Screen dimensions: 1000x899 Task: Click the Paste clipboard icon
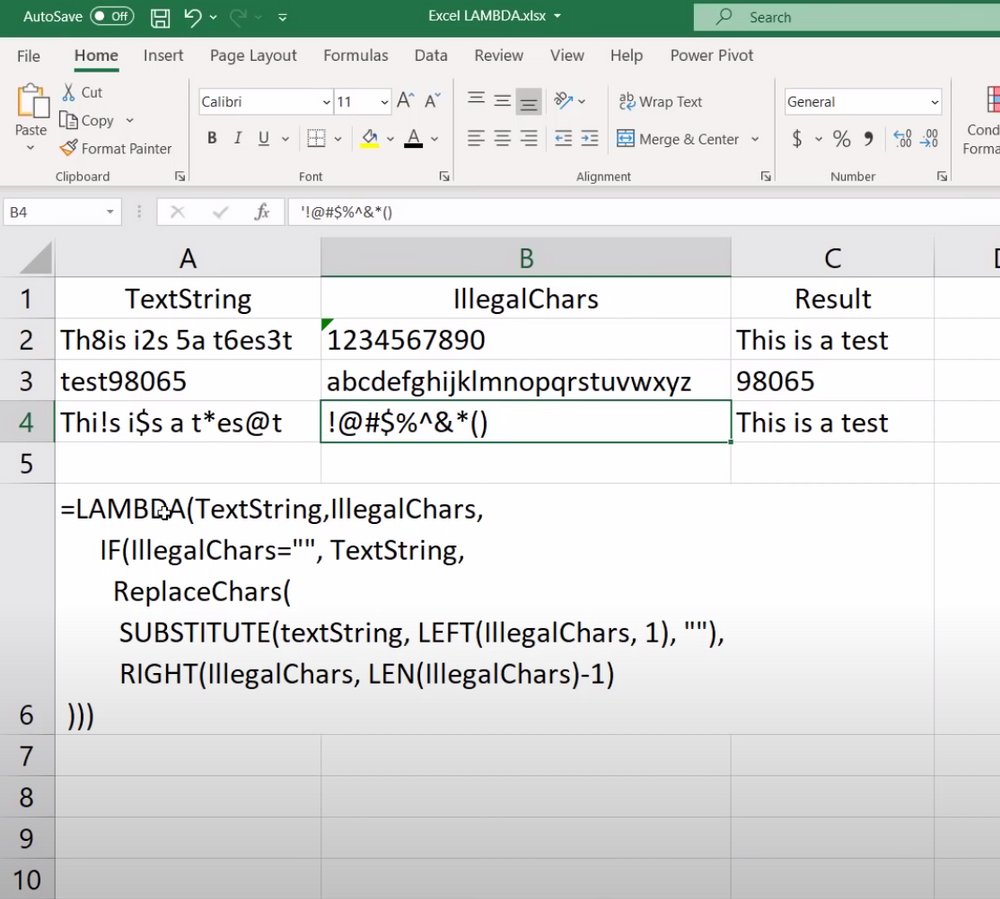(32, 101)
